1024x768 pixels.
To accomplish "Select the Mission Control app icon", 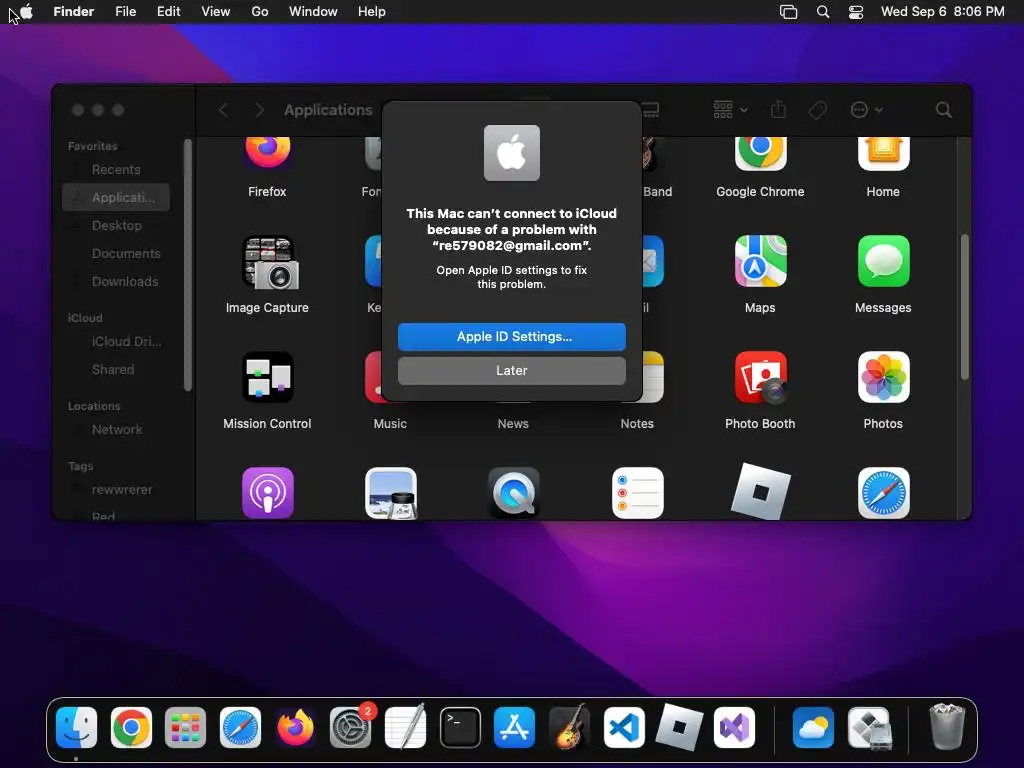I will click(x=267, y=377).
